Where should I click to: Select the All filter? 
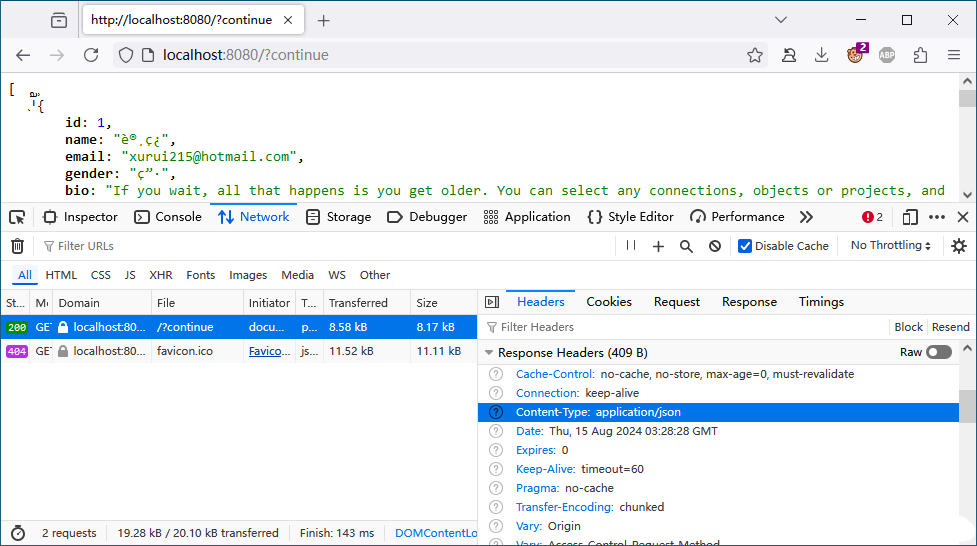(x=25, y=275)
